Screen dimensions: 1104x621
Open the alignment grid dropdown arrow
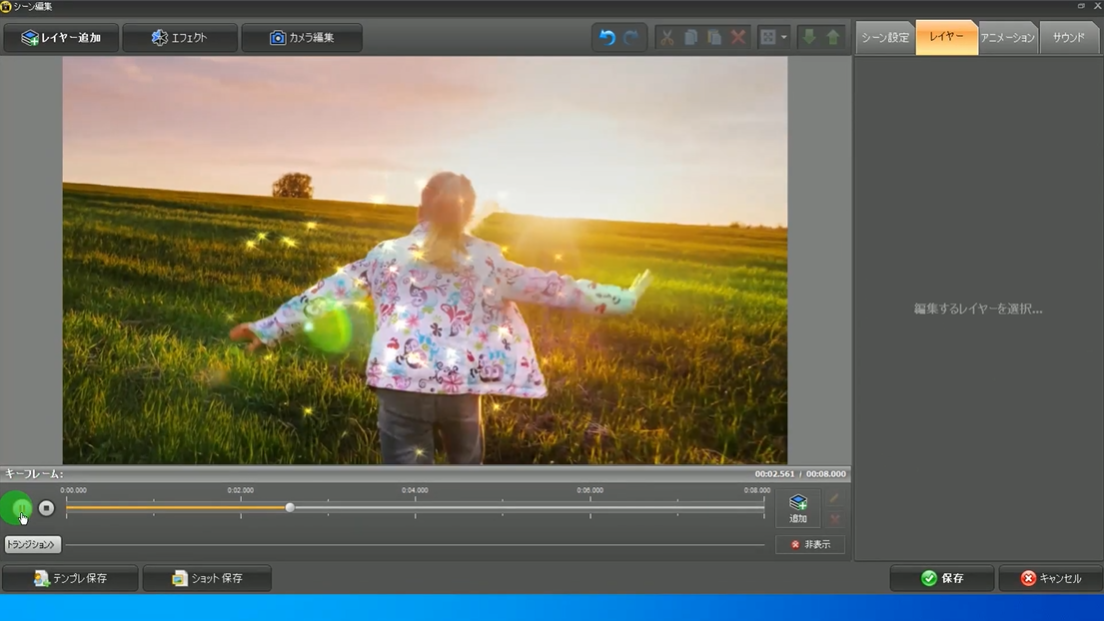coord(783,38)
